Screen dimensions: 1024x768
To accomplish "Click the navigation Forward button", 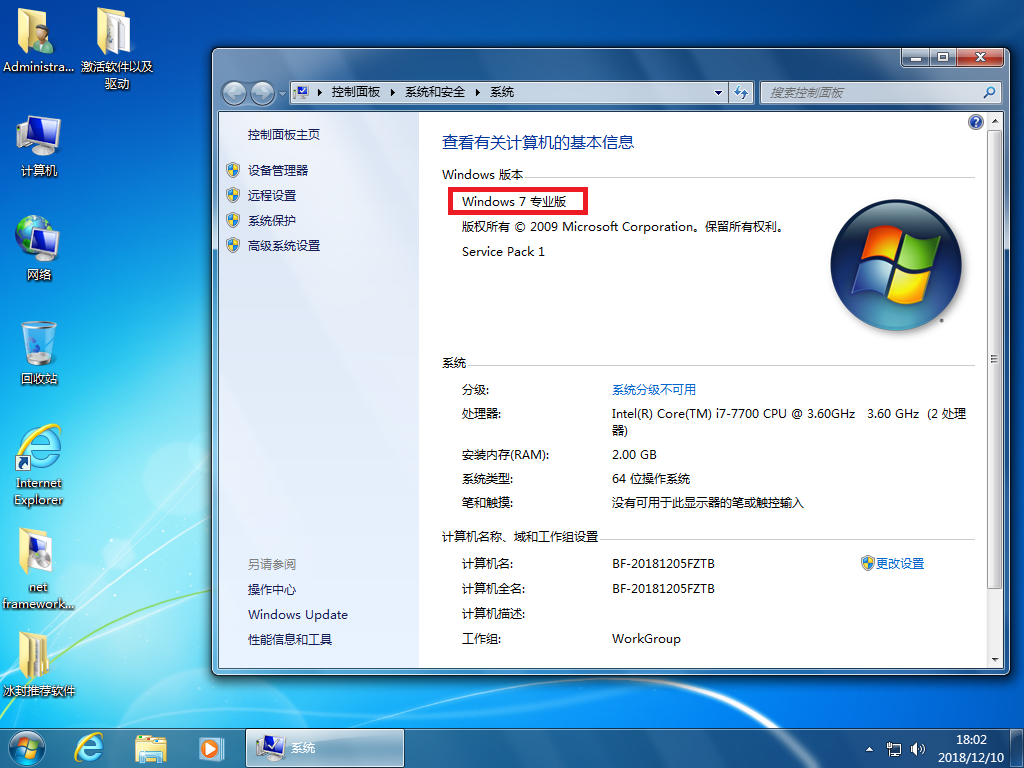I will tap(263, 93).
